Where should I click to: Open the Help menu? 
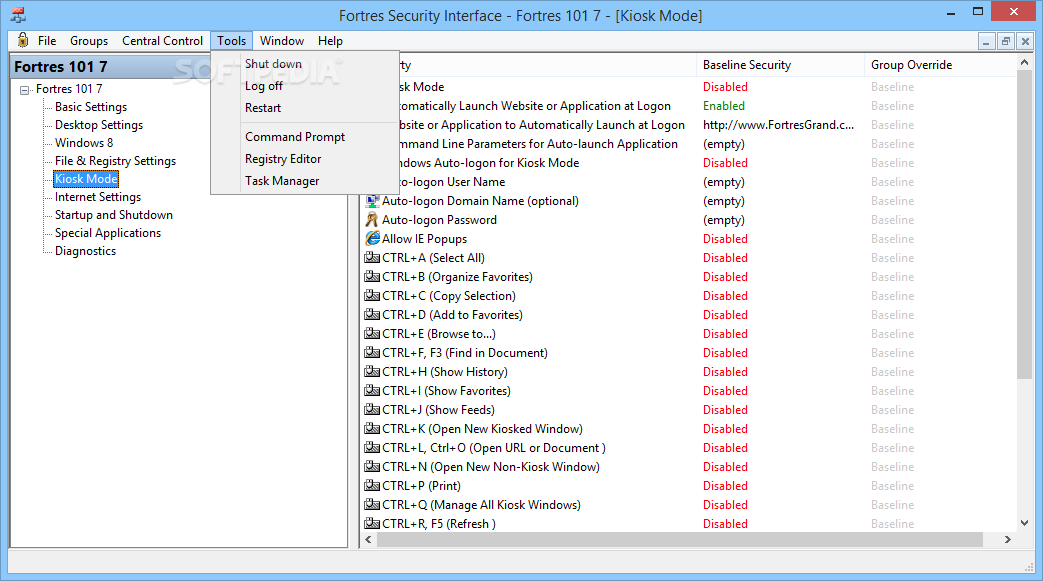pyautogui.click(x=330, y=41)
